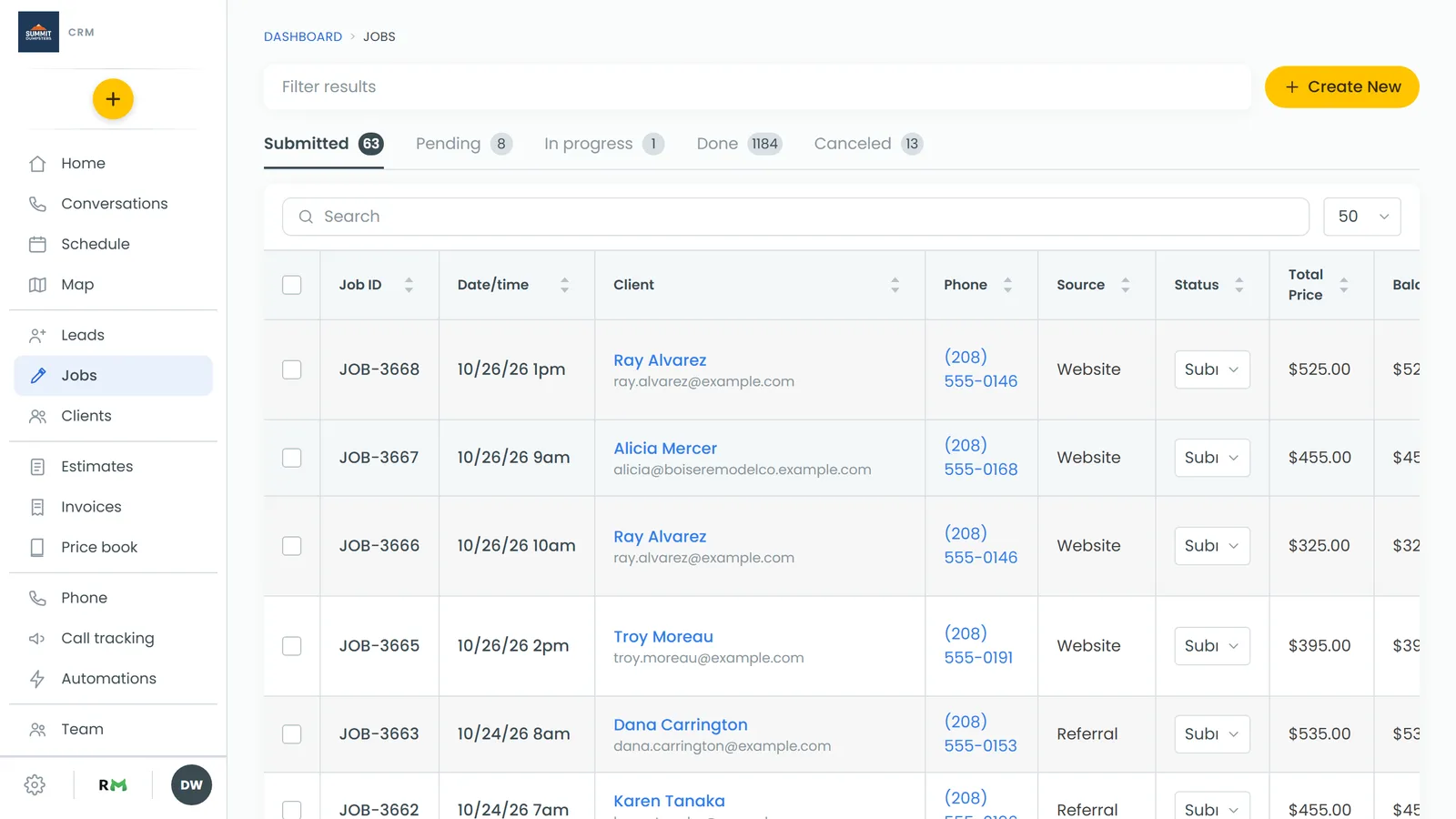Switch to the Pending tab
This screenshot has width=1456, height=819.
click(464, 144)
